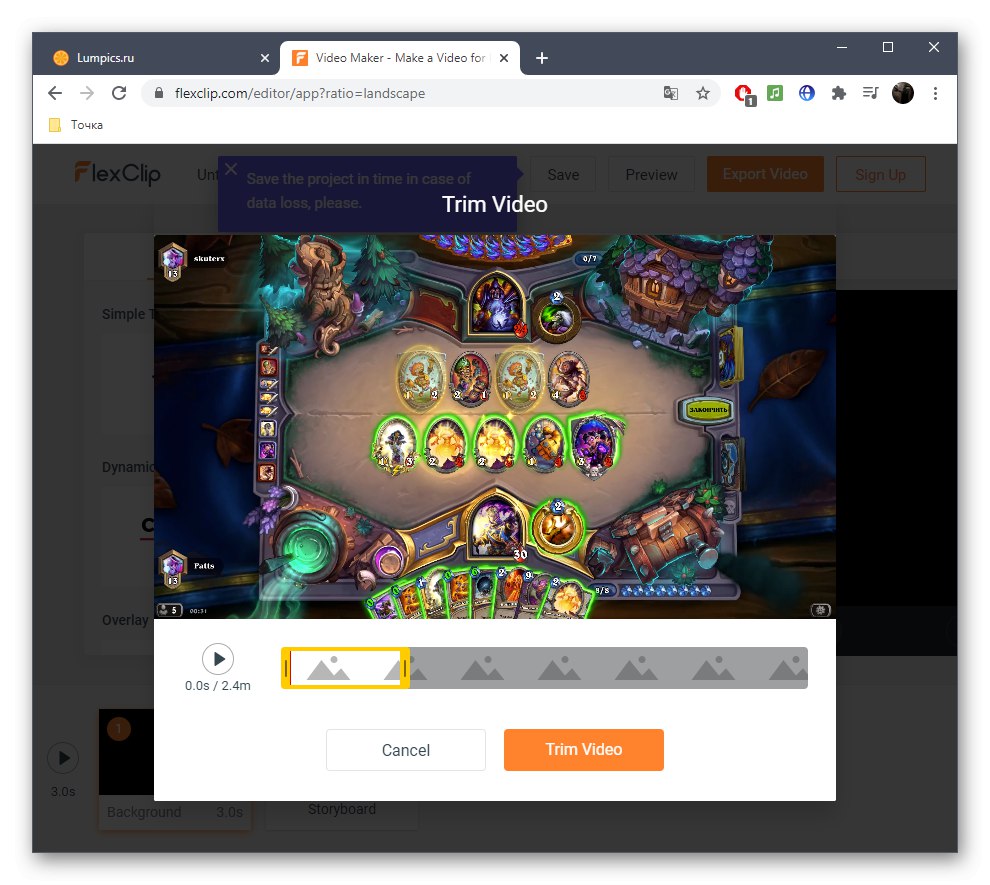Play the 3.0s clip preview
Viewport: 990px width, 885px height.
63,760
